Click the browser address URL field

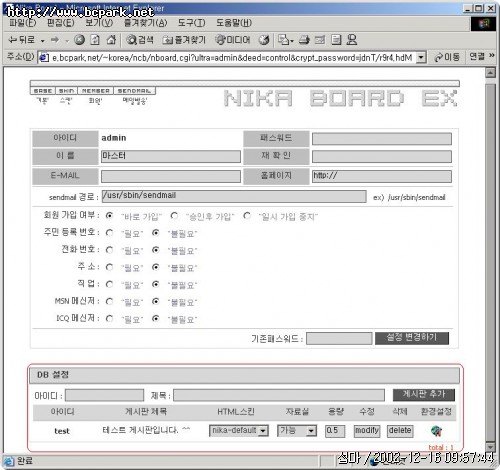232,58
